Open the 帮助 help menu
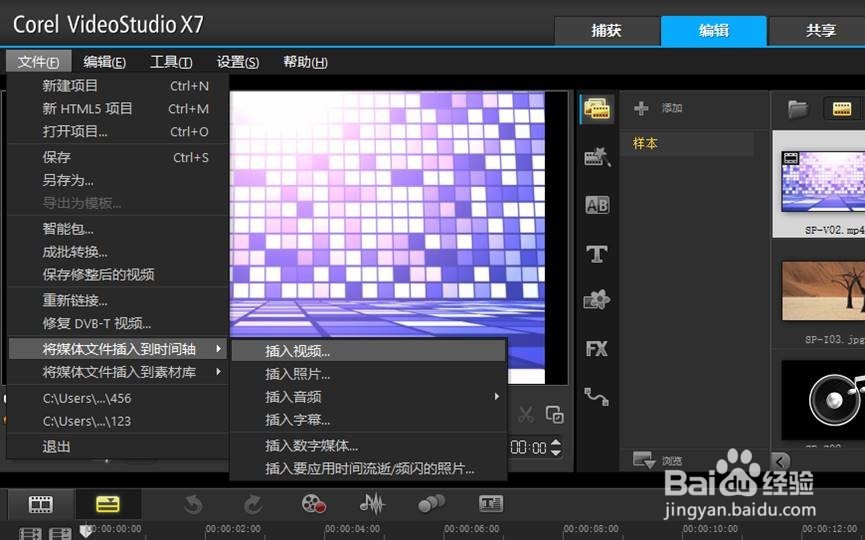The height and width of the screenshot is (540, 865). [x=305, y=62]
